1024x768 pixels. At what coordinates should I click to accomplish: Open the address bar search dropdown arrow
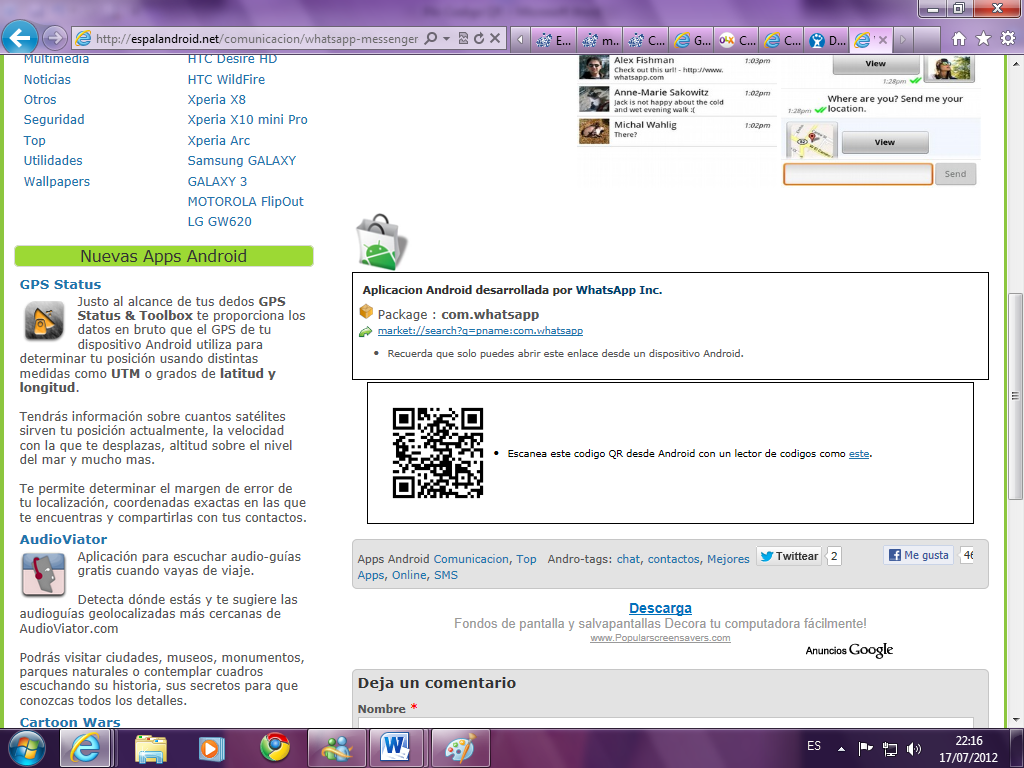pyautogui.click(x=445, y=39)
